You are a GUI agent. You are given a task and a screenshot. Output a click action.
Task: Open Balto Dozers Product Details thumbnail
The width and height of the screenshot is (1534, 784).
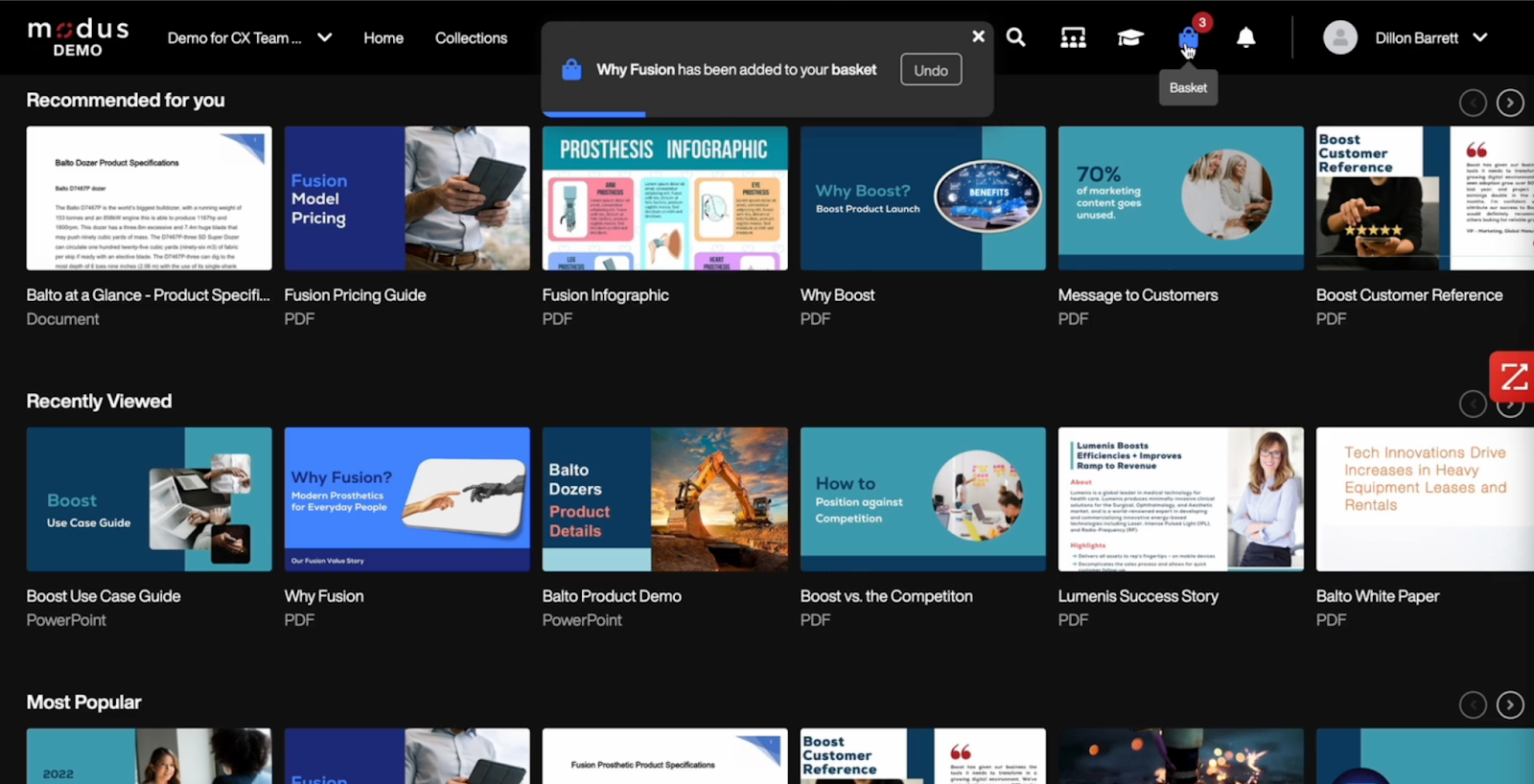(664, 499)
